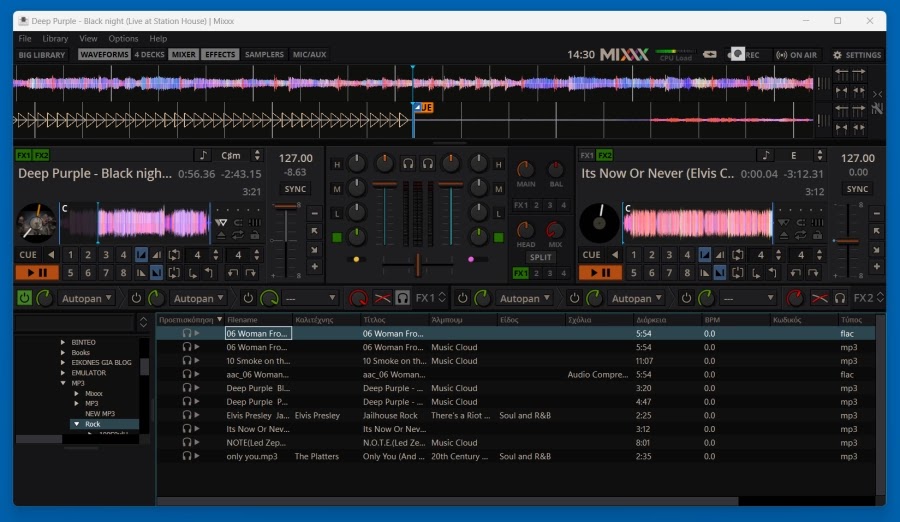Expand the Mixxx subfolder
Viewport: 900px width, 522px height.
click(76, 393)
